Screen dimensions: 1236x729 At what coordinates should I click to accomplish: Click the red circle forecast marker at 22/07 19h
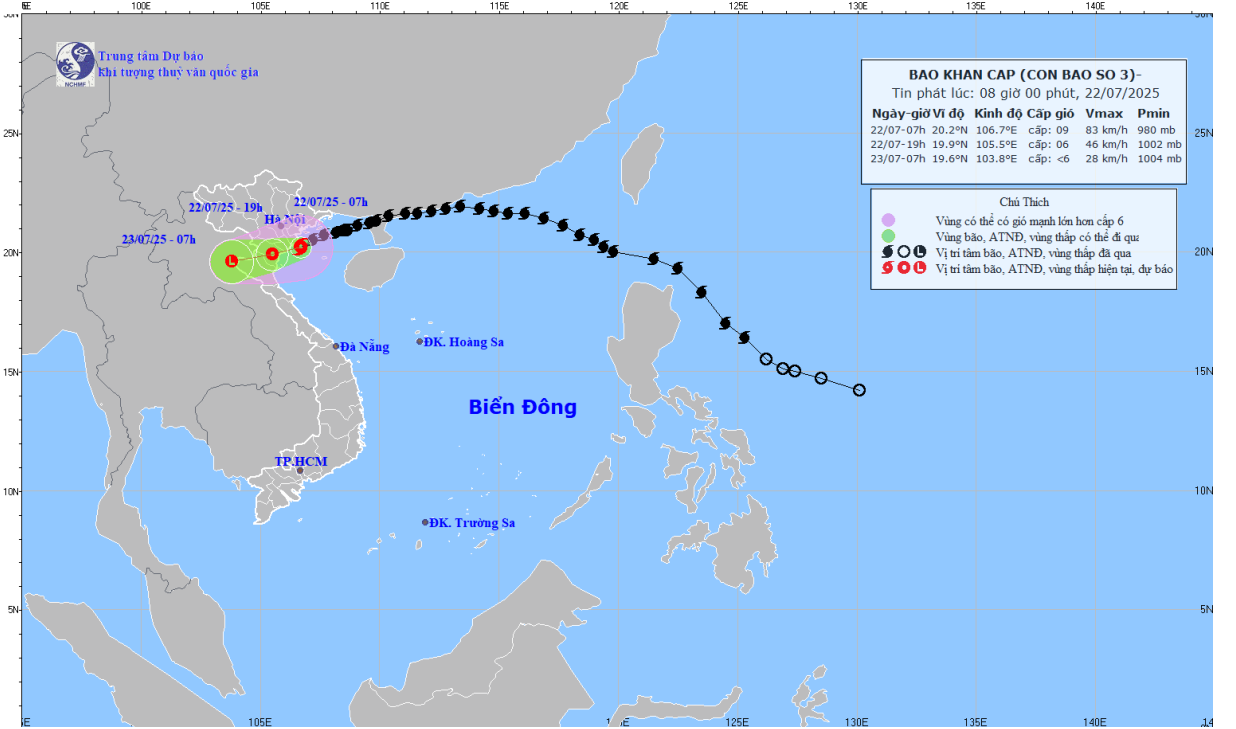(272, 254)
